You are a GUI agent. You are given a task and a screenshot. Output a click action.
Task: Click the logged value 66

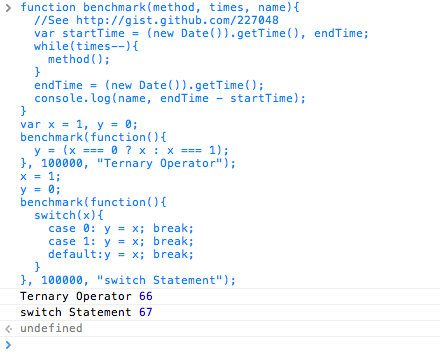[x=146, y=296]
